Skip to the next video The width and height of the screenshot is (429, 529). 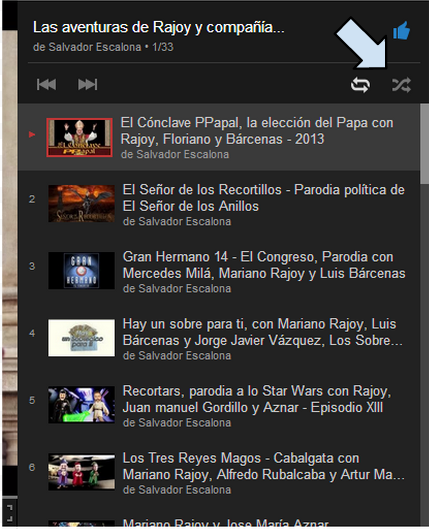(88, 84)
